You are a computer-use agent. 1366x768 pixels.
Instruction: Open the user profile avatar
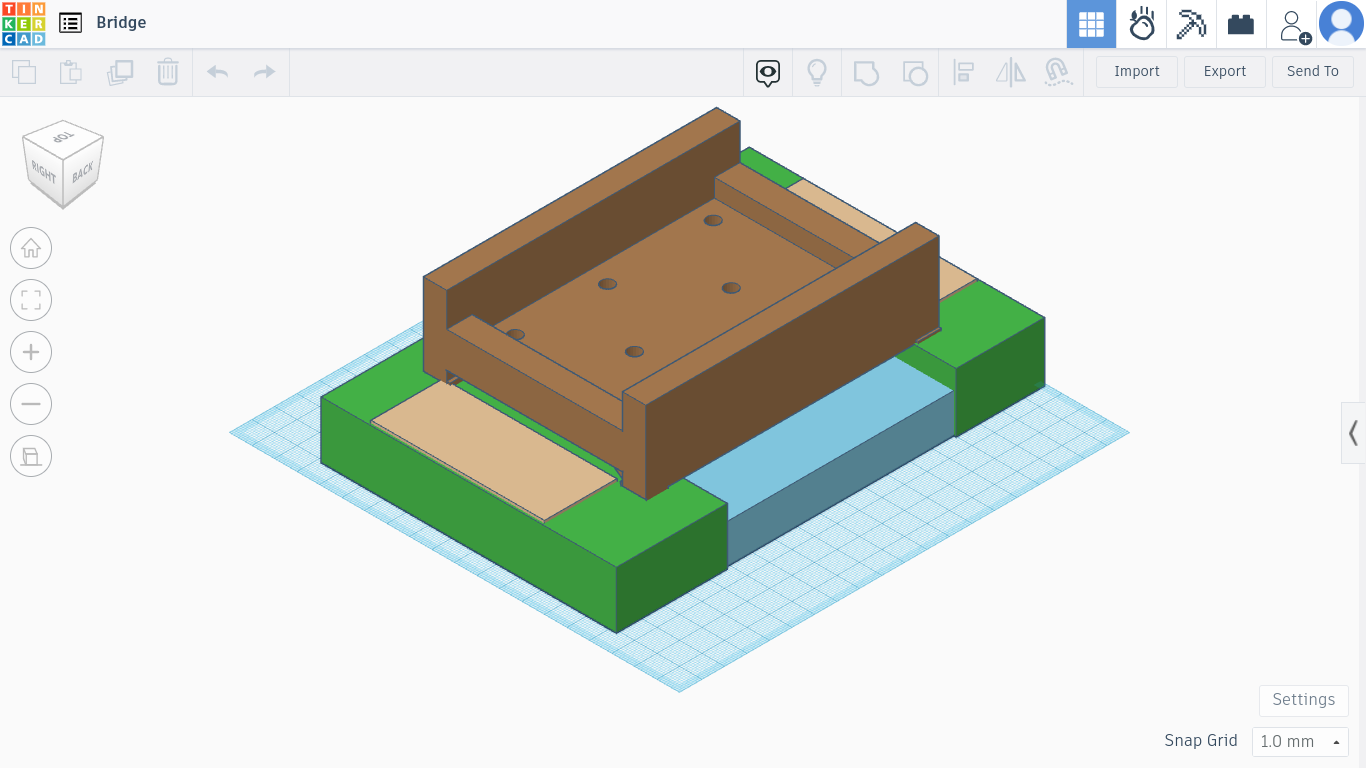[1341, 24]
